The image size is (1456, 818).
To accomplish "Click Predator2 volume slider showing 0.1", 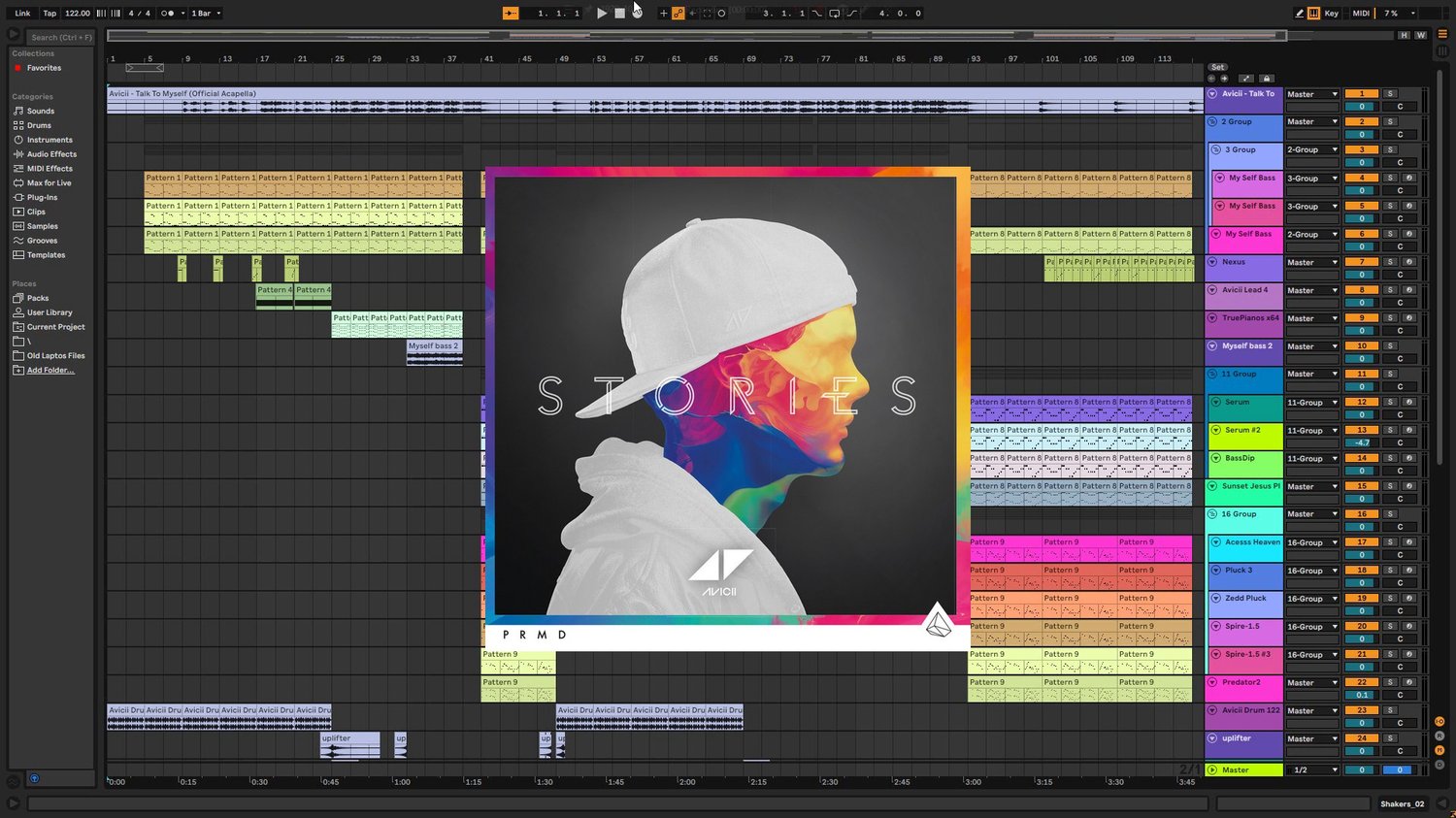I will (x=1362, y=695).
